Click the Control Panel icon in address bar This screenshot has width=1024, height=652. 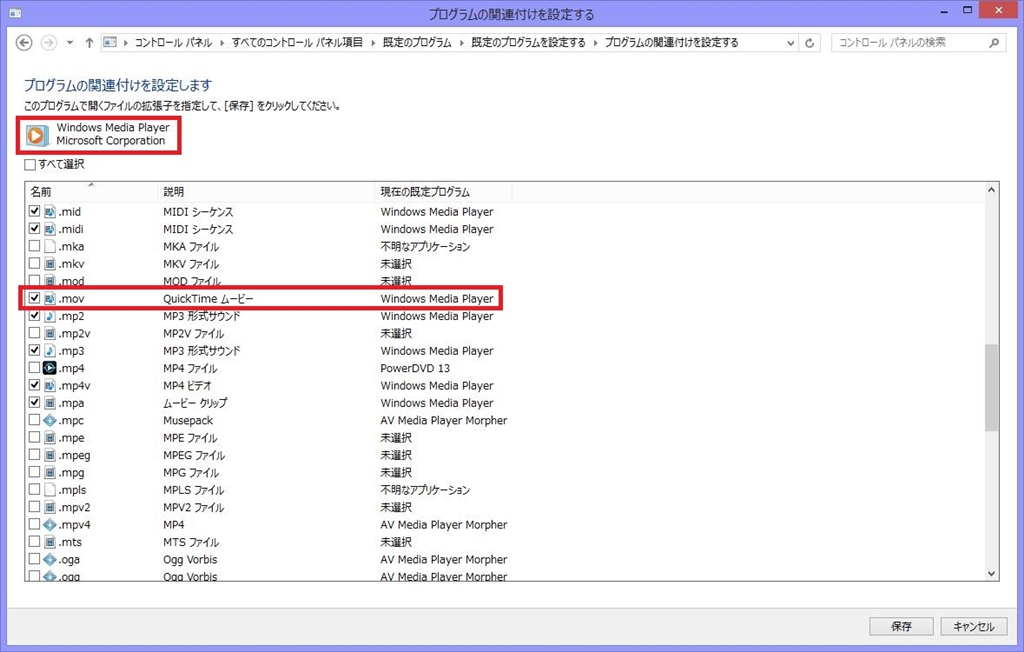coord(110,42)
